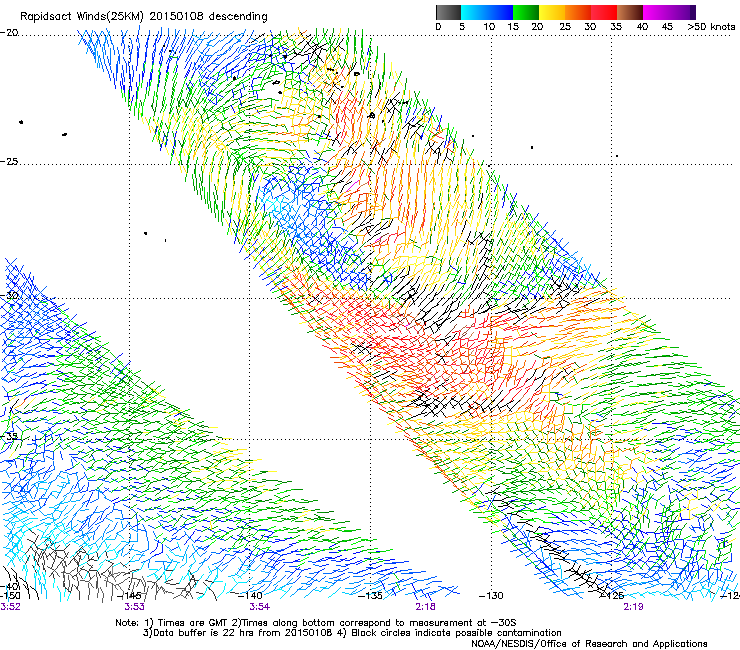
Task: Click the note line '3)Data buffer is 22 hrs'
Action: (352, 633)
